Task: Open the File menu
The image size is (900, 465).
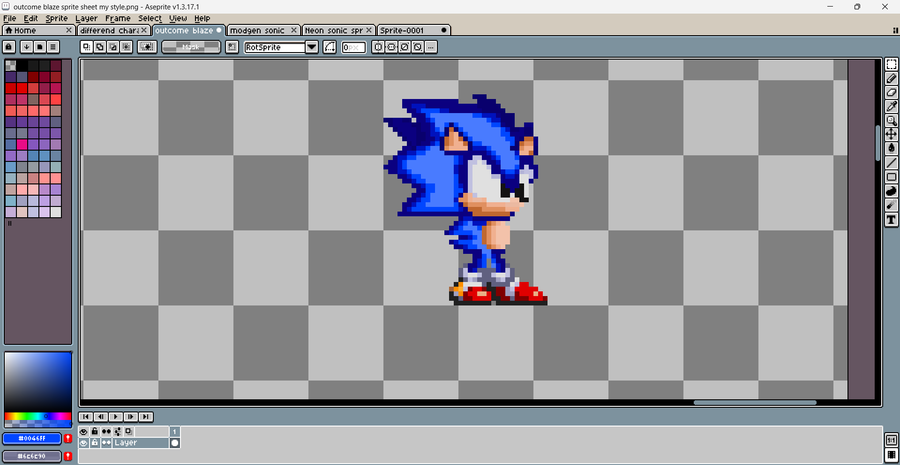Action: tap(10, 18)
